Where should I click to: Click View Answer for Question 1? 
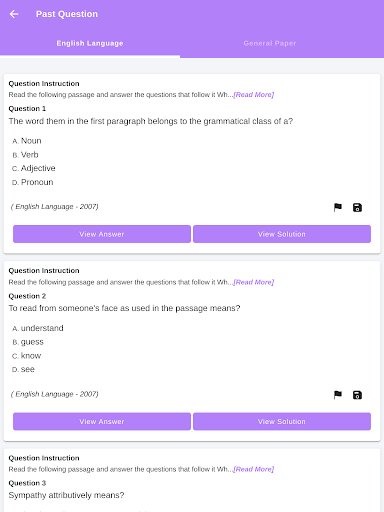(102, 234)
